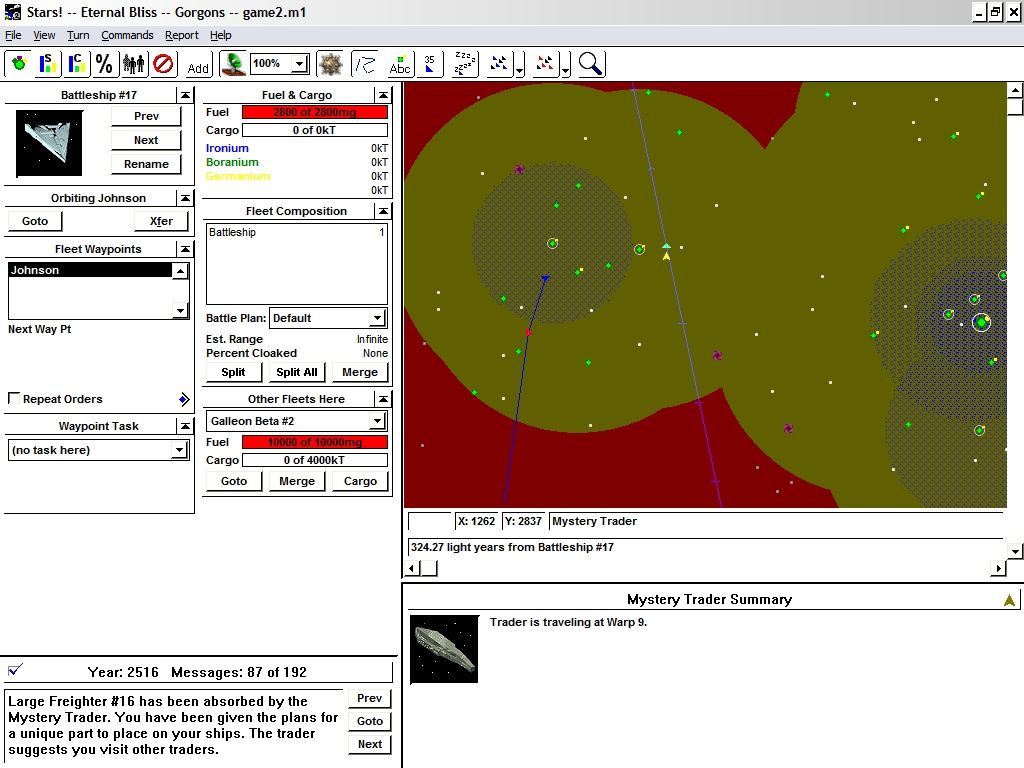Screen dimensions: 1024x768
Task: Toggle scanner coverage plant icon
Action: (x=233, y=64)
